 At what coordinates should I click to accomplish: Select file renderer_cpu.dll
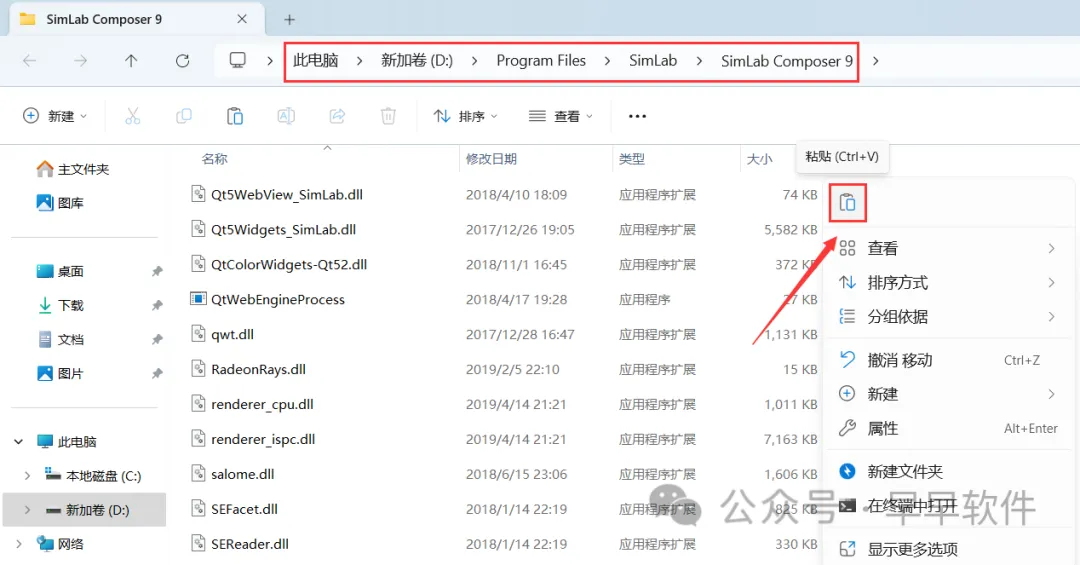pyautogui.click(x=262, y=404)
